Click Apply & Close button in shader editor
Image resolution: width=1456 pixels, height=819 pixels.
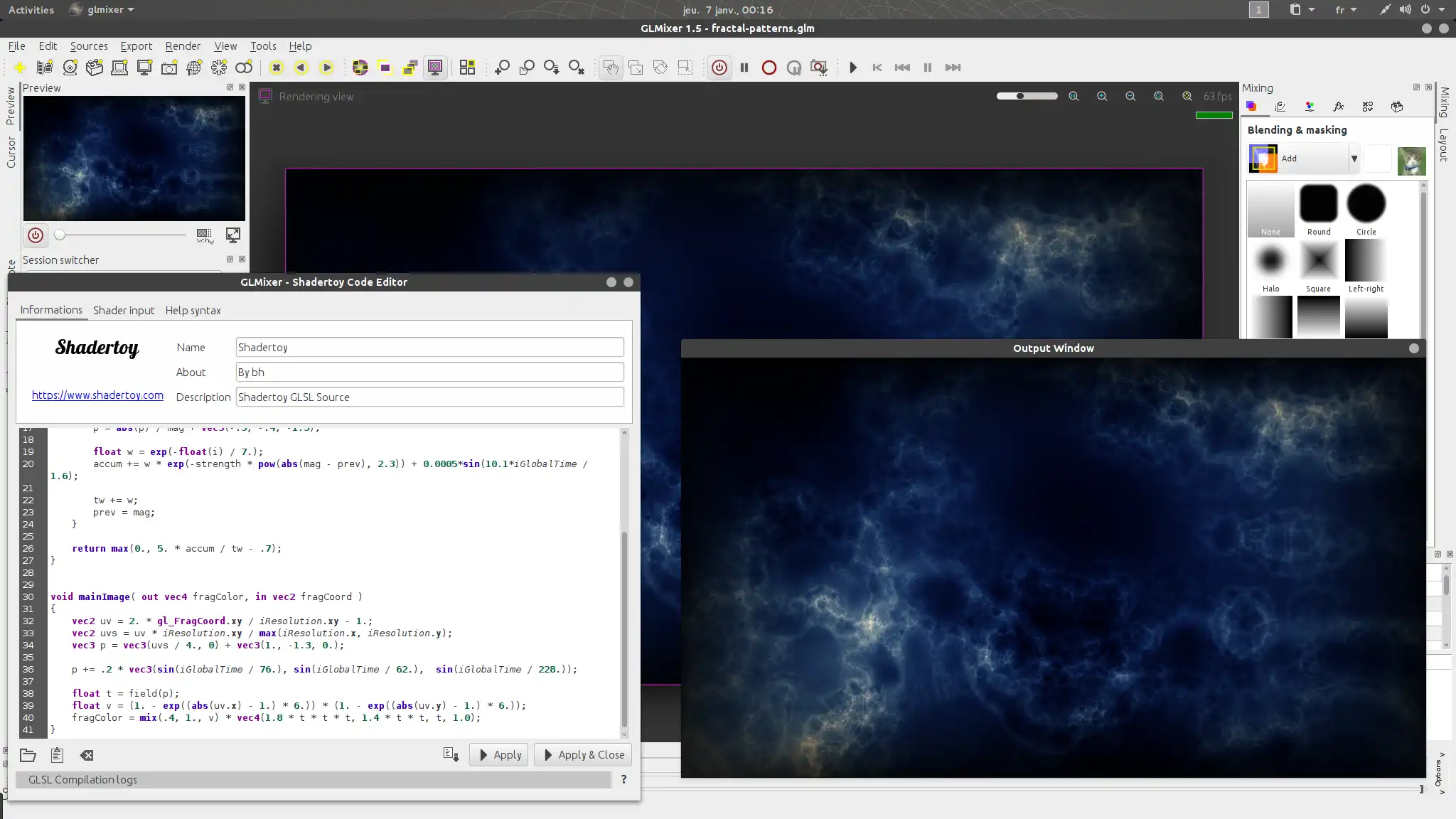tap(585, 754)
